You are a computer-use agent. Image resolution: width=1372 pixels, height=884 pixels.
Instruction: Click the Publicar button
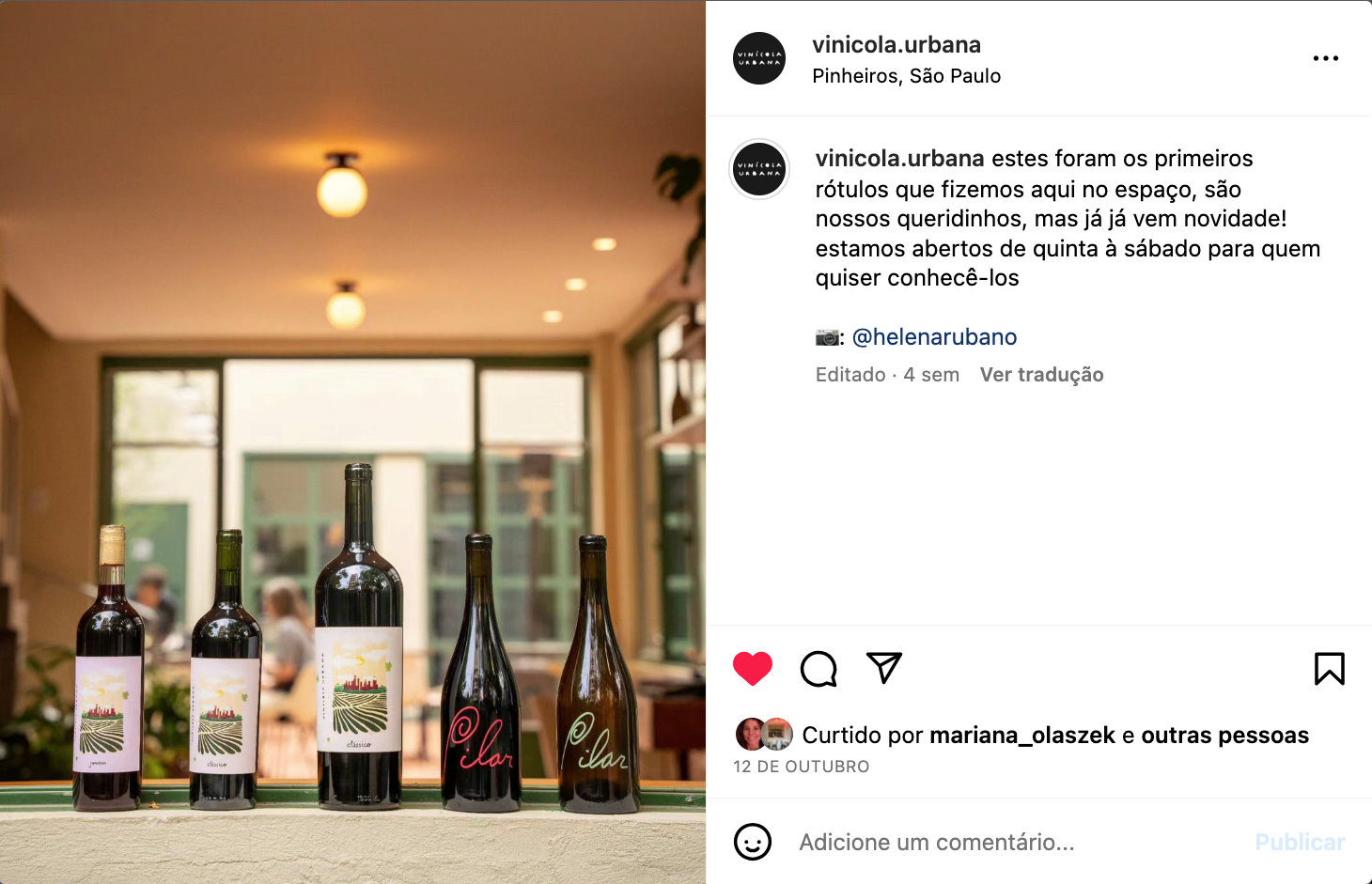[1300, 843]
